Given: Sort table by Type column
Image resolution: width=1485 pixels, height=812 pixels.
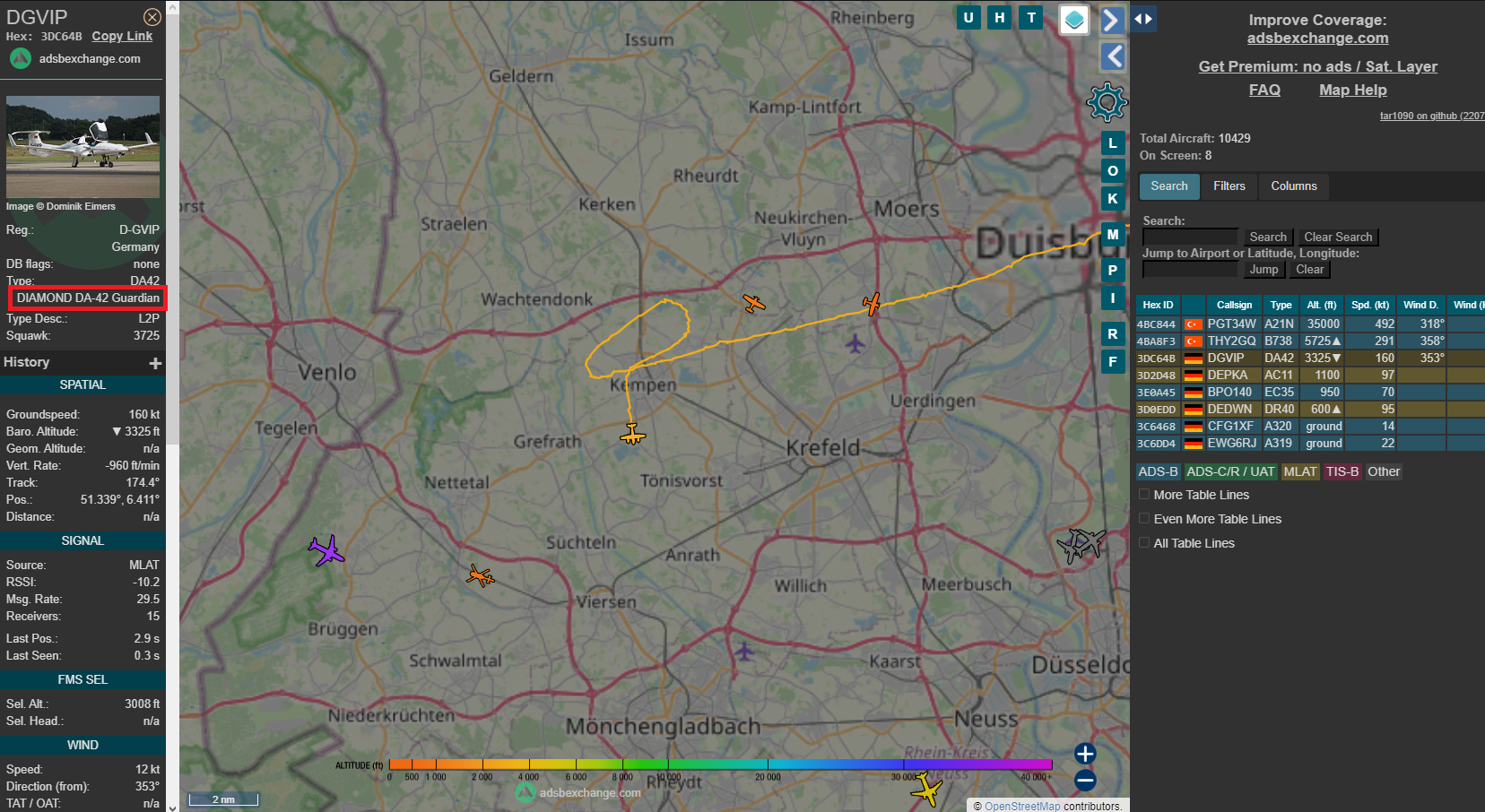Looking at the screenshot, I should click(1281, 305).
